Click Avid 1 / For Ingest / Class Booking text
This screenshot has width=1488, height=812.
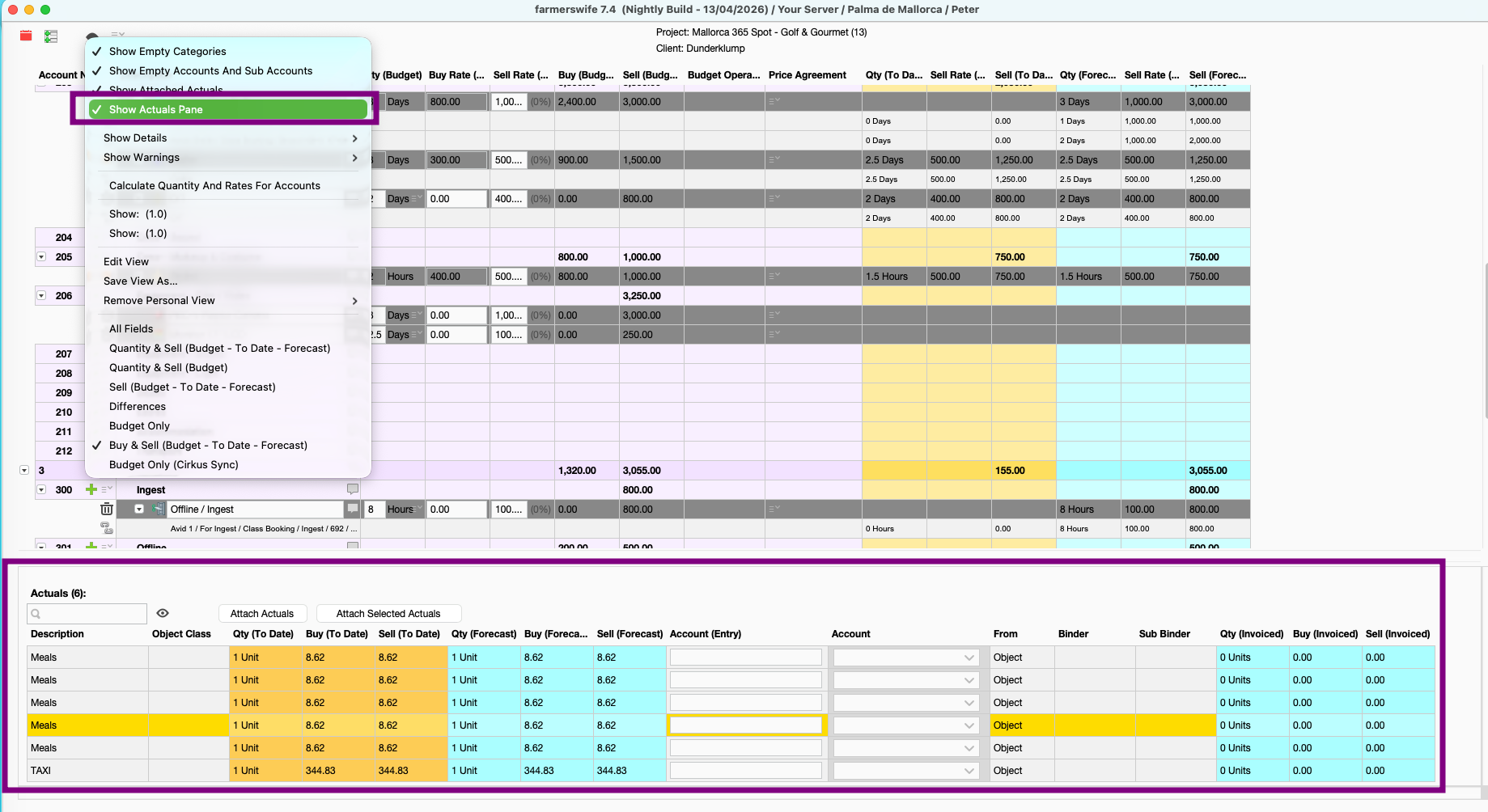click(262, 529)
